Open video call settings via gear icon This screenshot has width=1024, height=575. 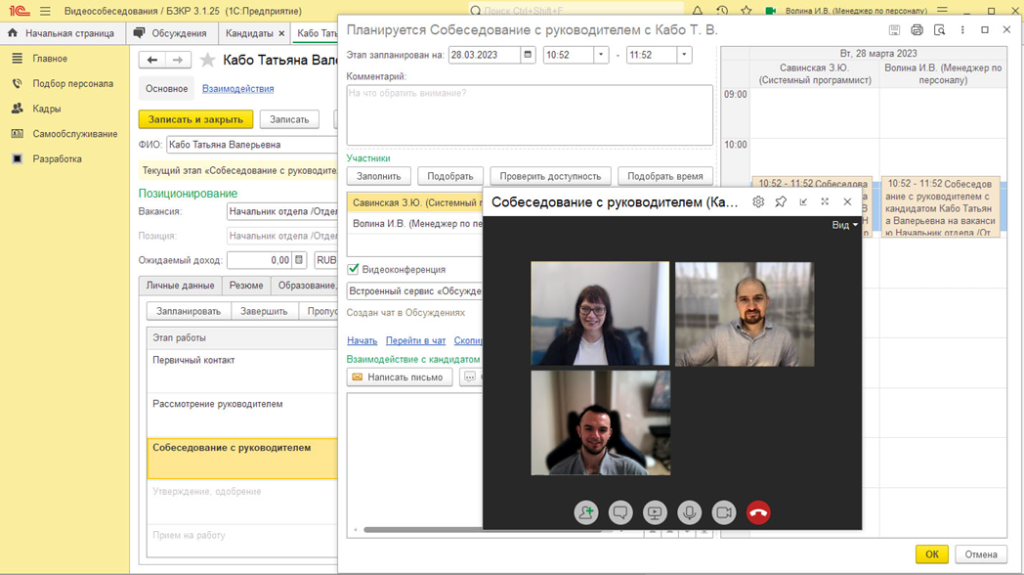tap(758, 202)
